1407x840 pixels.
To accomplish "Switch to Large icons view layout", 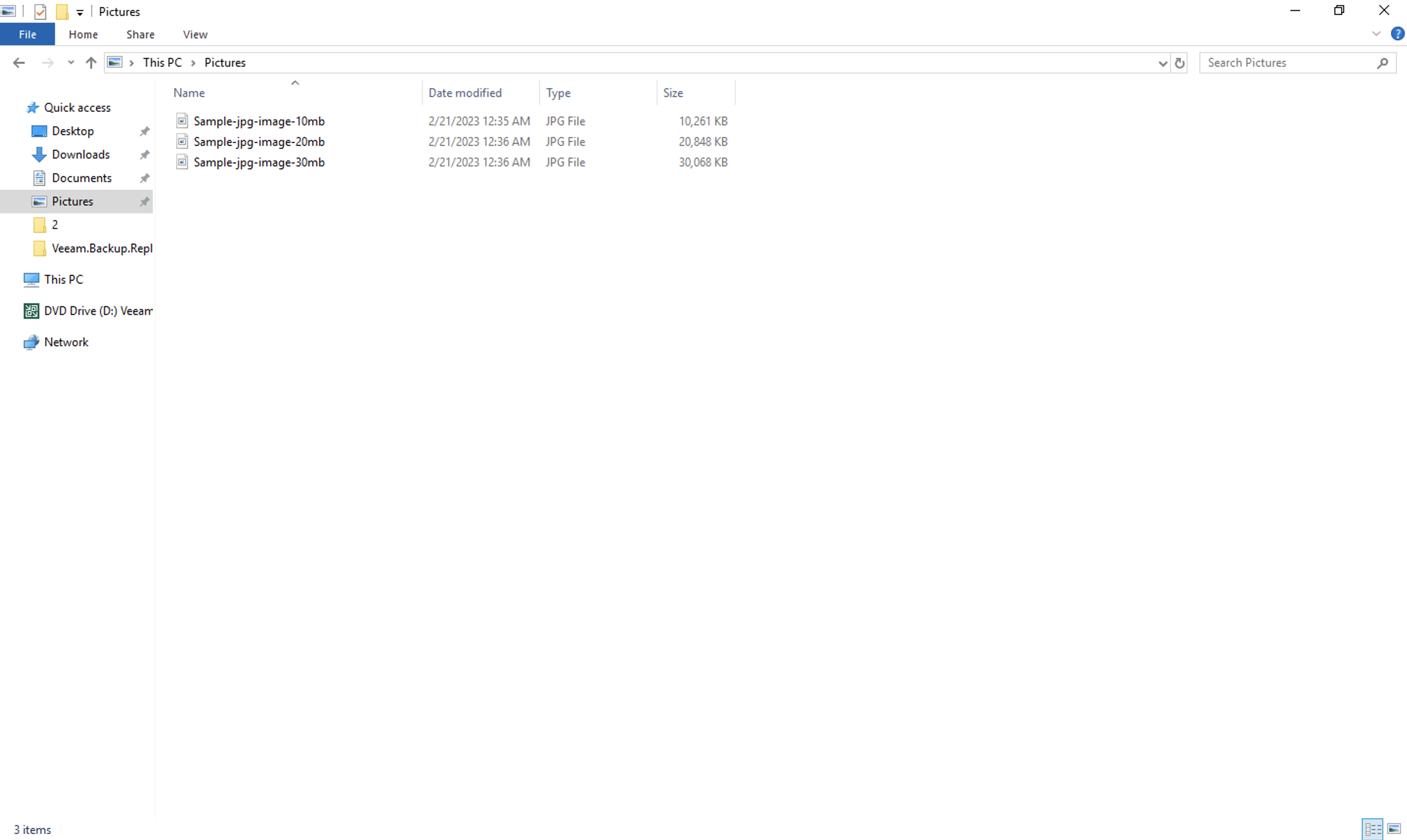I will (1394, 829).
